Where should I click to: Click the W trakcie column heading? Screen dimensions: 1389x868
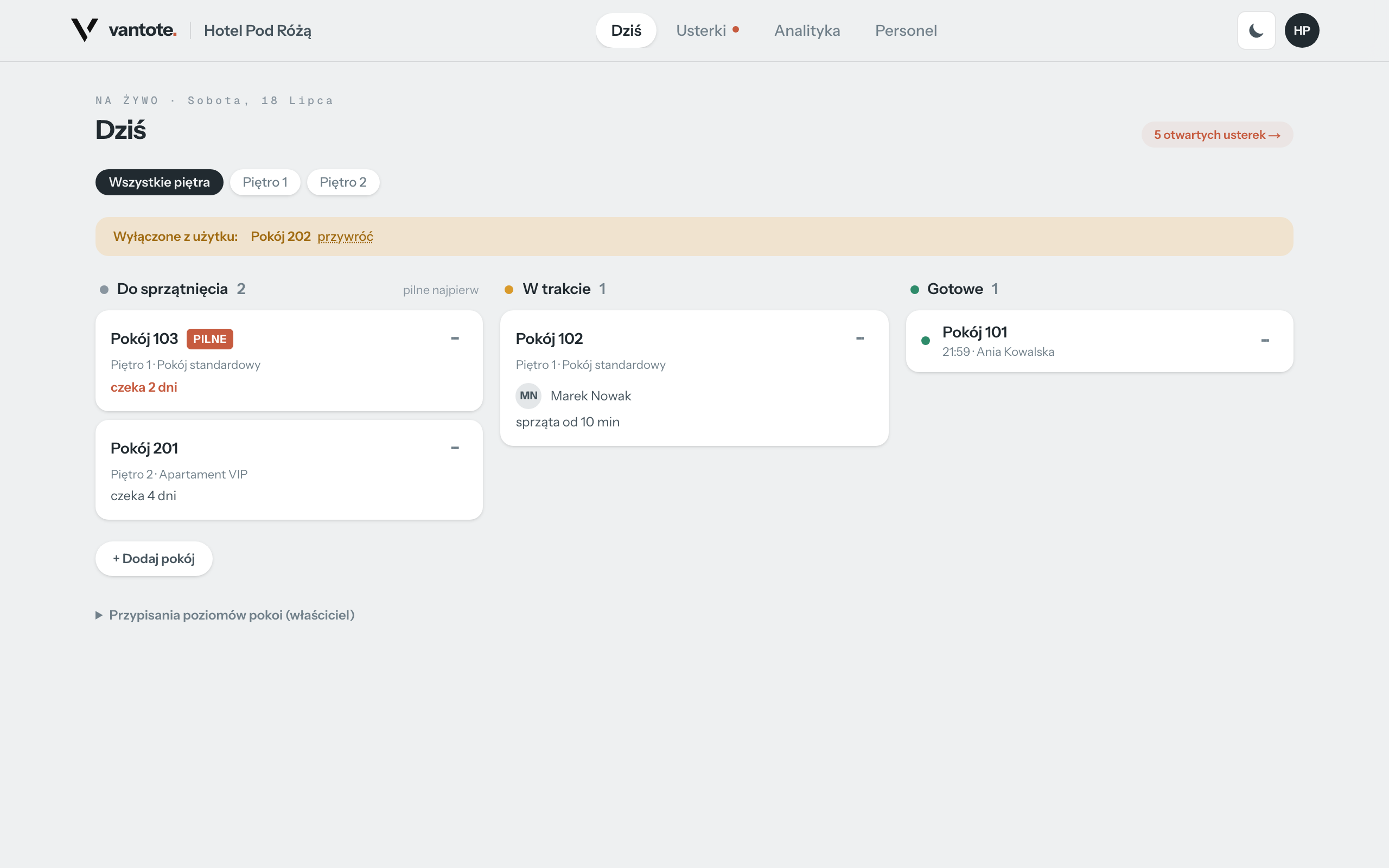click(556, 289)
